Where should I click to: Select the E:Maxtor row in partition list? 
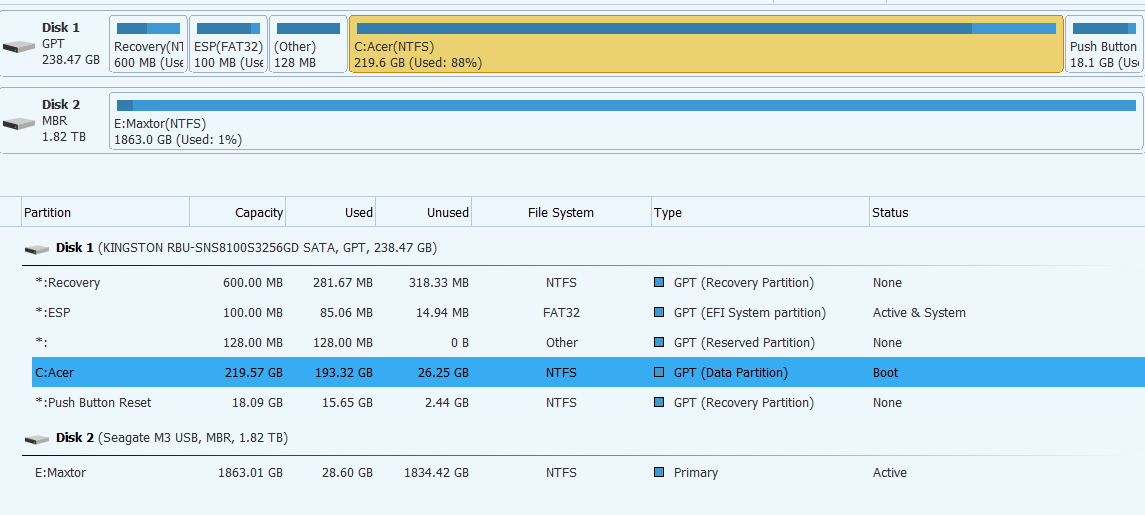coord(60,473)
